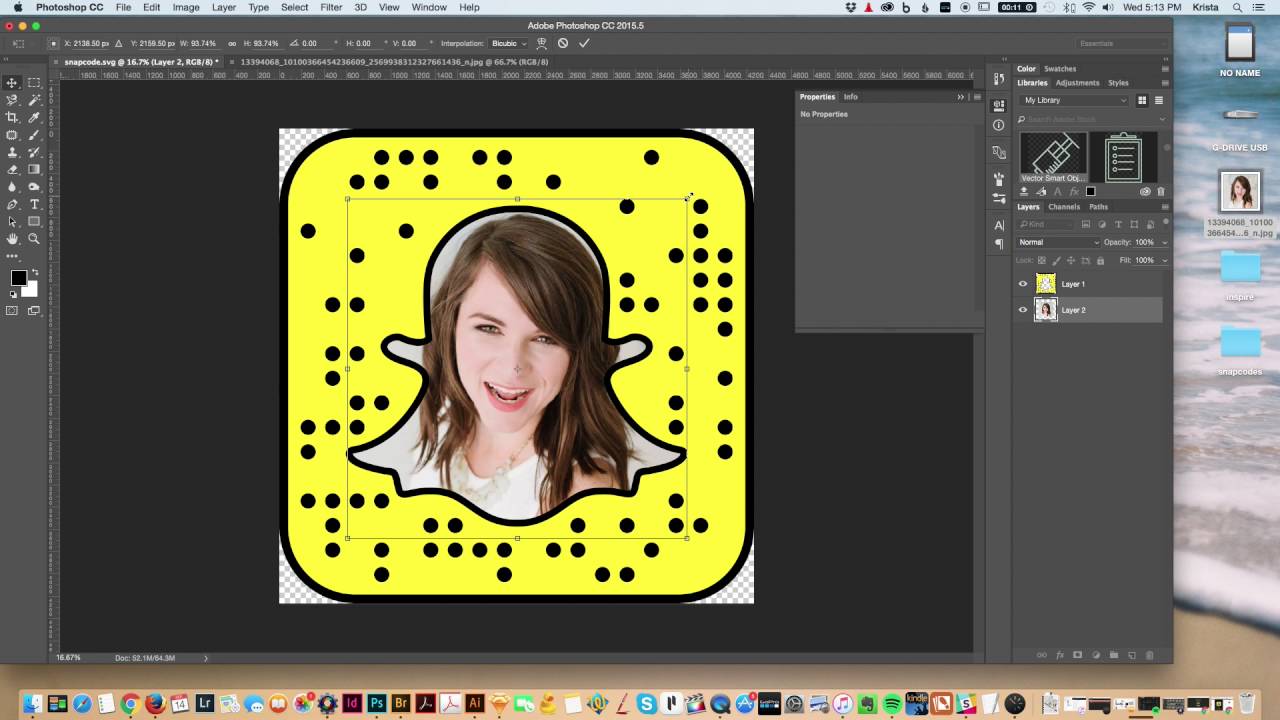Click Vector Smart Object library thumbnail
The height and width of the screenshot is (720, 1280).
[x=1053, y=158]
